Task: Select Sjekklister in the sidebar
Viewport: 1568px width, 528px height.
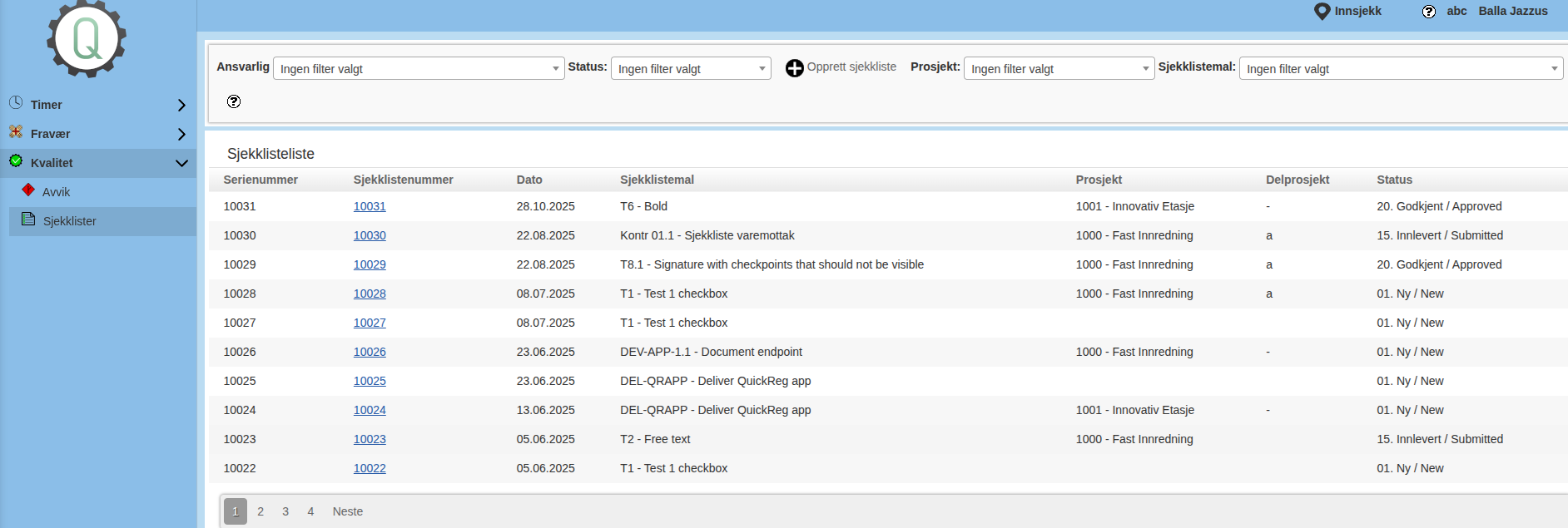Action: pyautogui.click(x=69, y=221)
